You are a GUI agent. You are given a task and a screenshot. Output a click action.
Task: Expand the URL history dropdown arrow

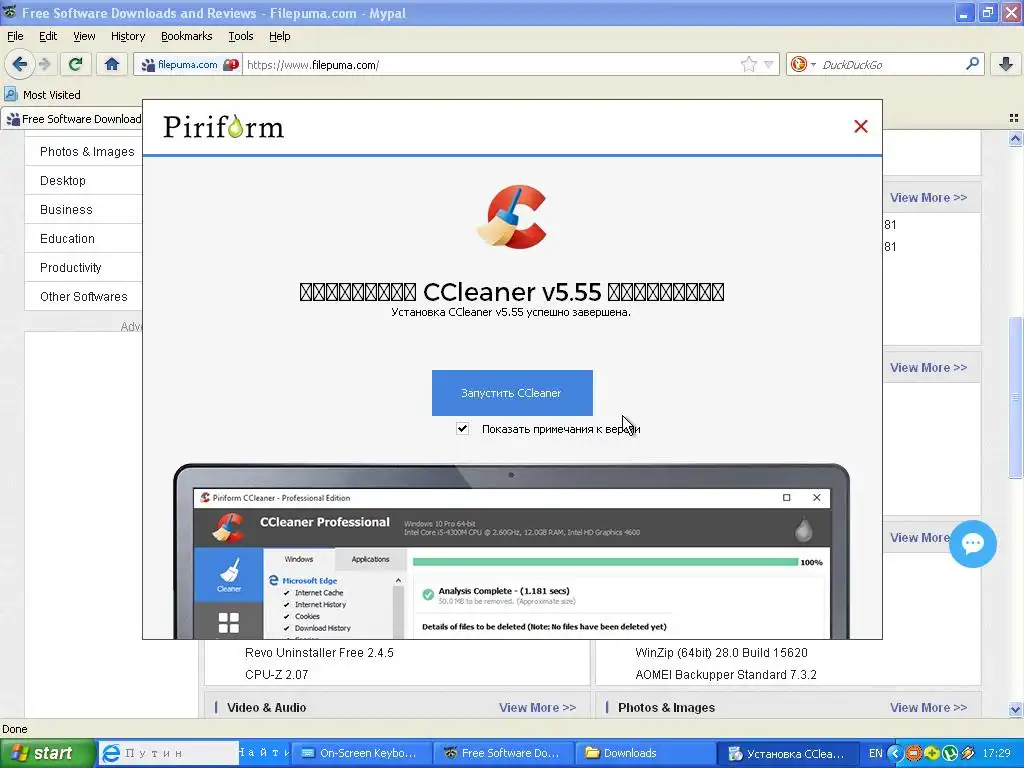point(769,64)
